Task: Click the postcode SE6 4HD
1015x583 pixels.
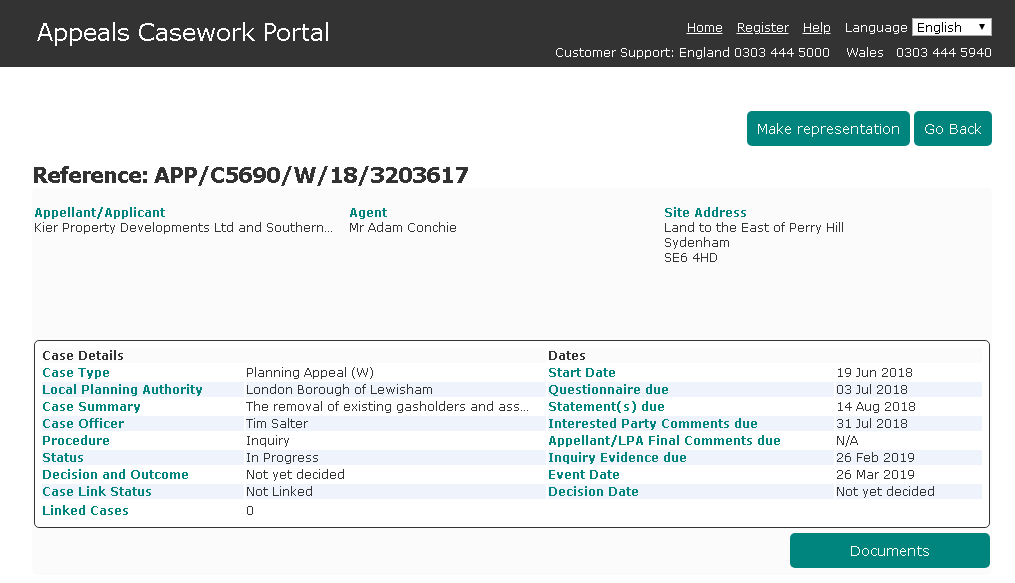Action: click(x=691, y=258)
